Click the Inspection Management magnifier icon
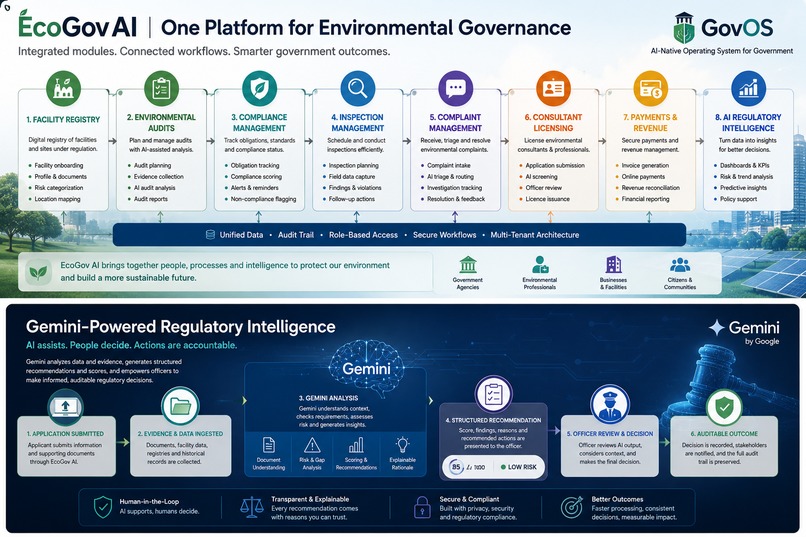The image size is (806, 537). tap(358, 88)
